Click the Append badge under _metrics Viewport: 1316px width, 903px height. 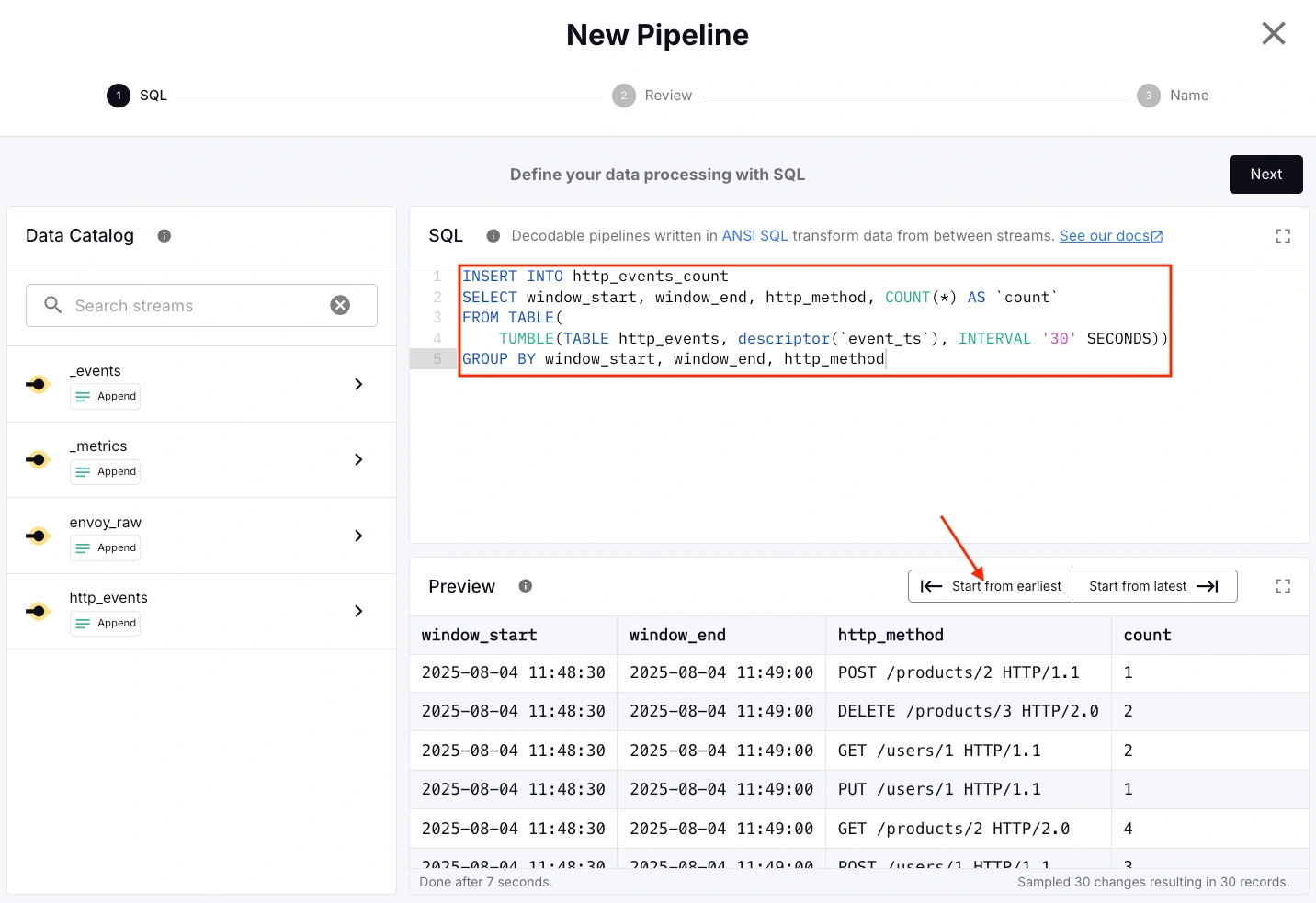[x=105, y=471]
